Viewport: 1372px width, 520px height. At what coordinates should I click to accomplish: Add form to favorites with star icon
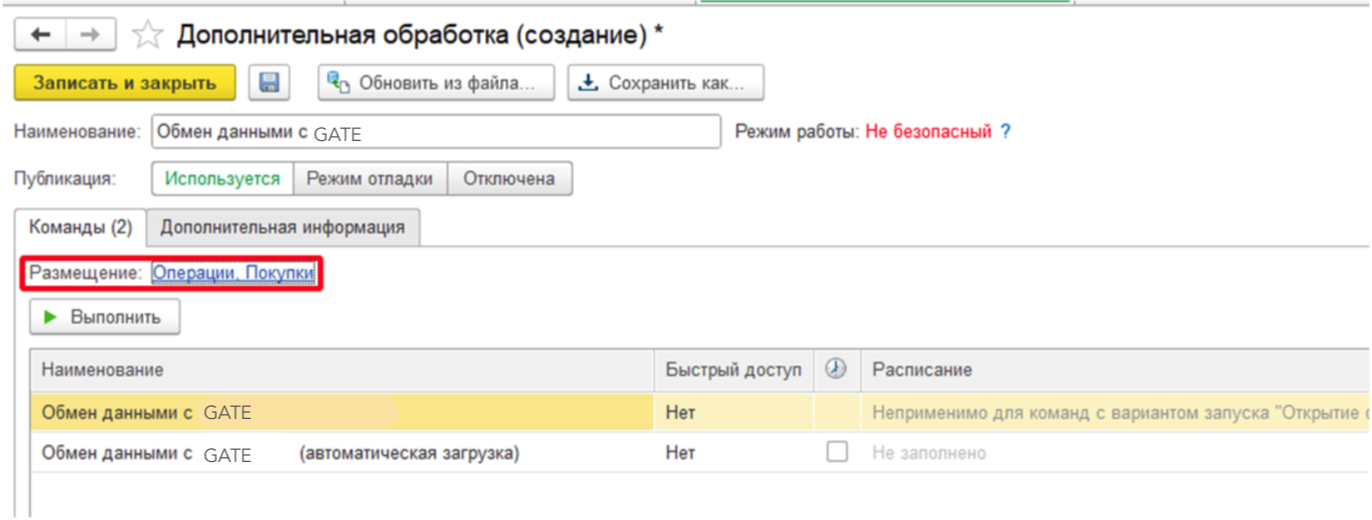pos(147,36)
